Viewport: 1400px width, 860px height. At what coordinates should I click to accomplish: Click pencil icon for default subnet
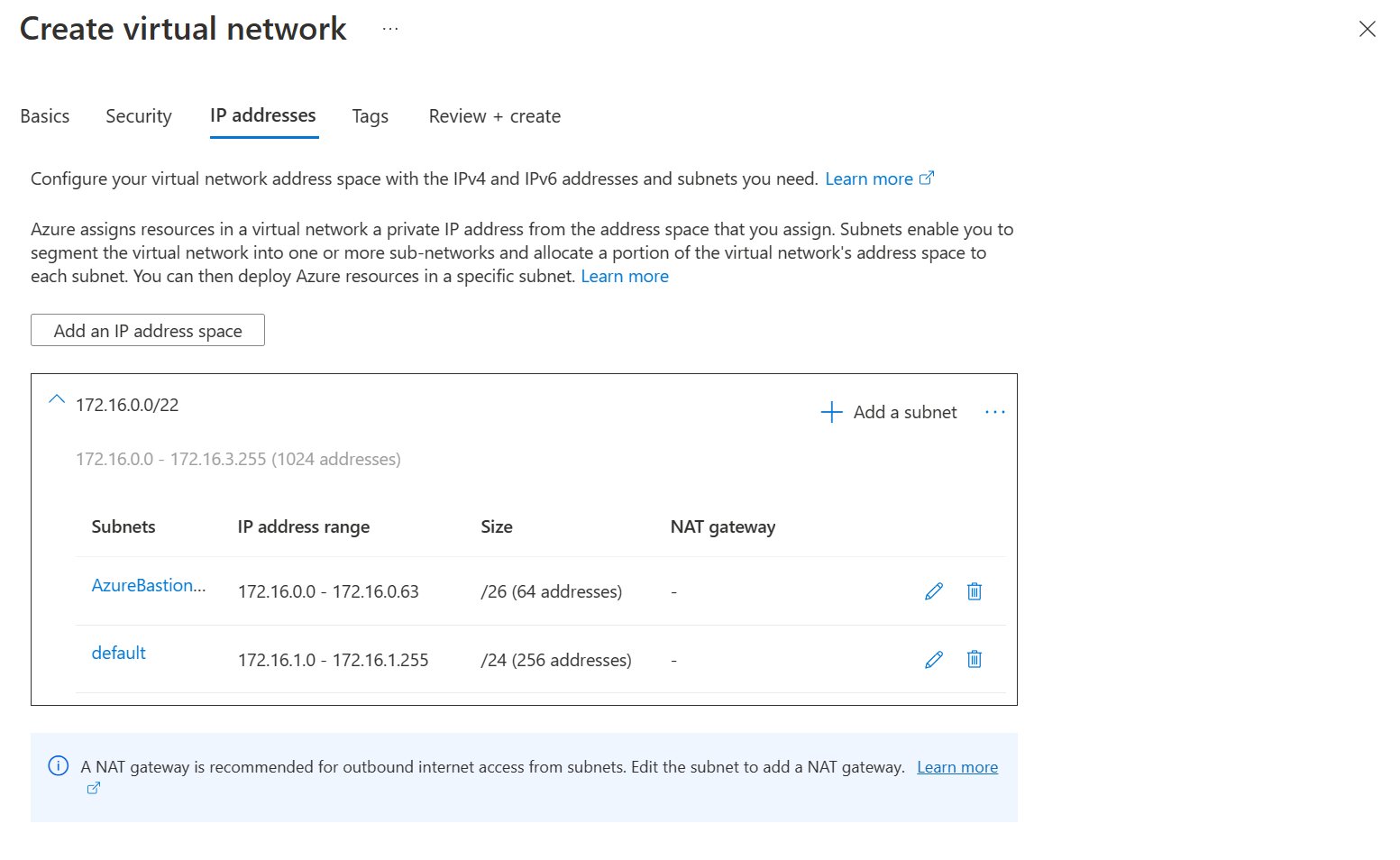(x=934, y=660)
